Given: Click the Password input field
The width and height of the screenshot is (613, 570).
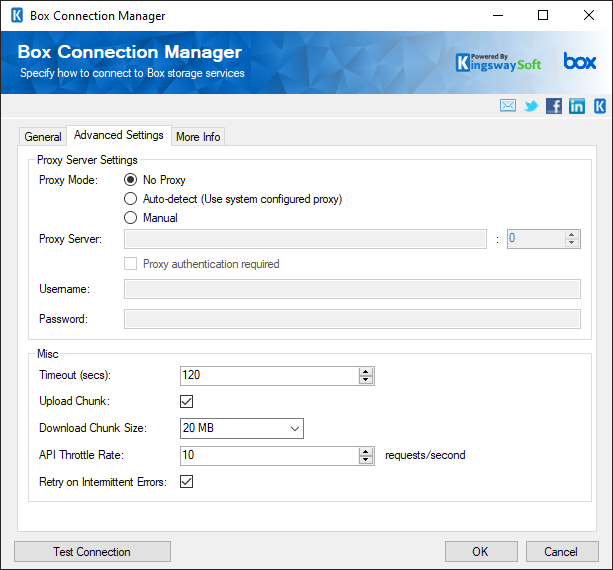Looking at the screenshot, I should pos(352,319).
